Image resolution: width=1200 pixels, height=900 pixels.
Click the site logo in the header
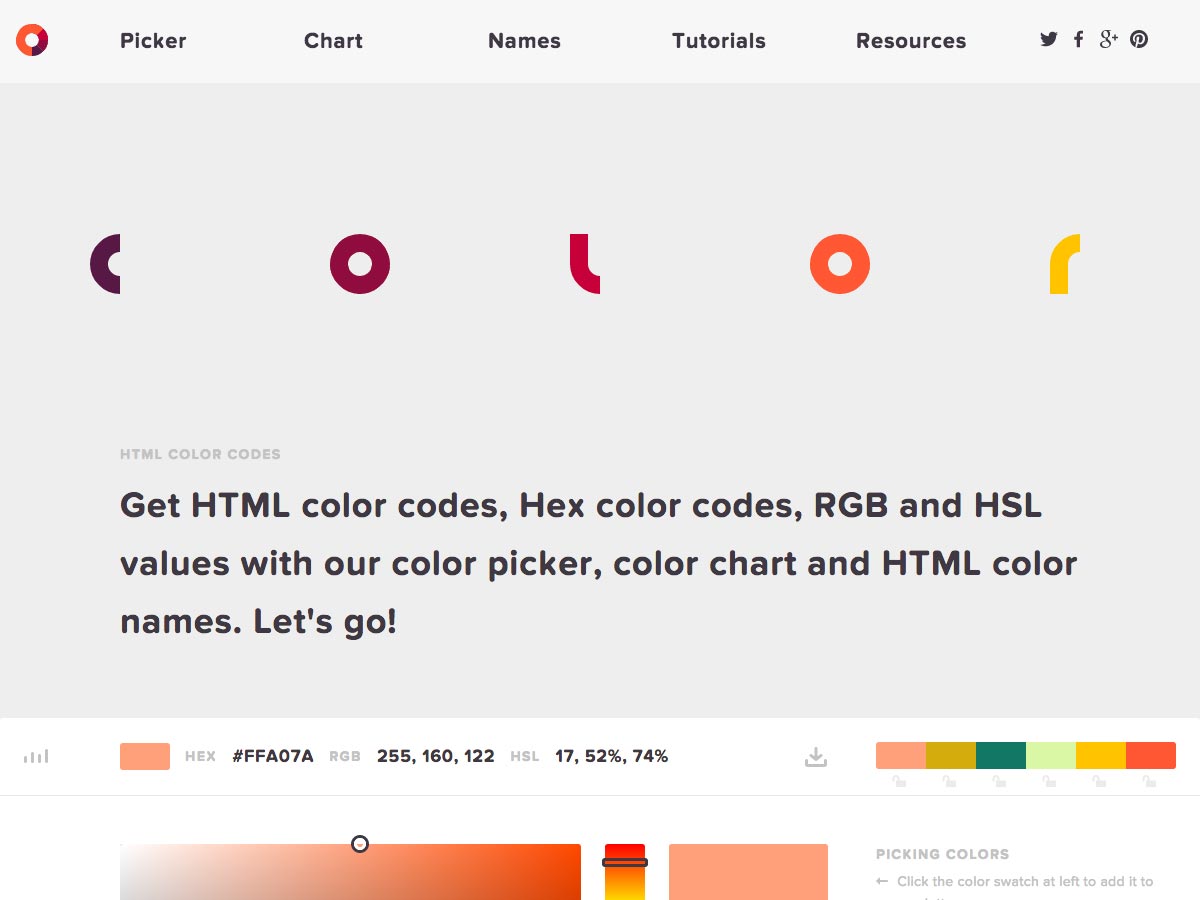32,40
